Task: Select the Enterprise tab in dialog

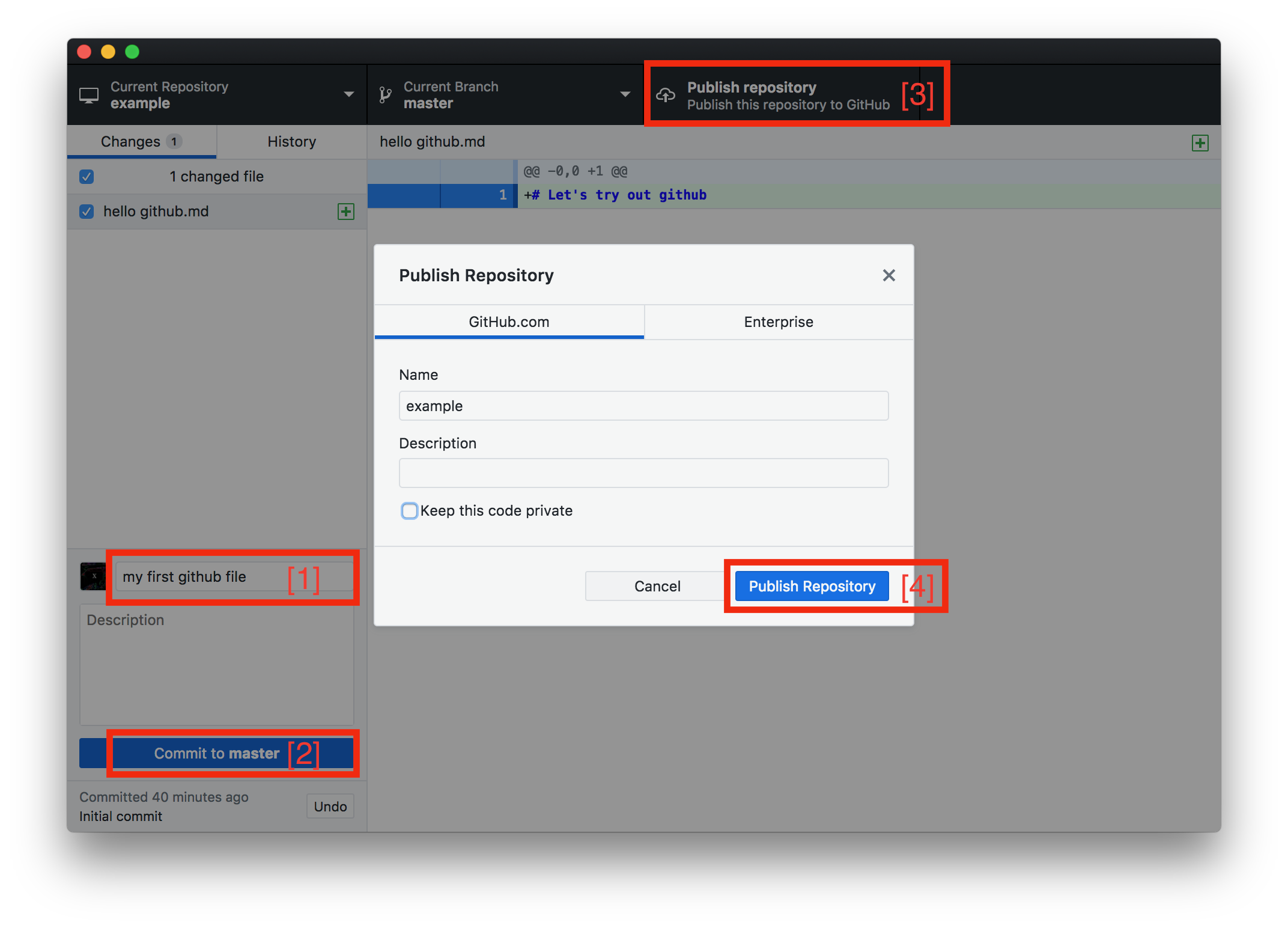Action: 778,322
